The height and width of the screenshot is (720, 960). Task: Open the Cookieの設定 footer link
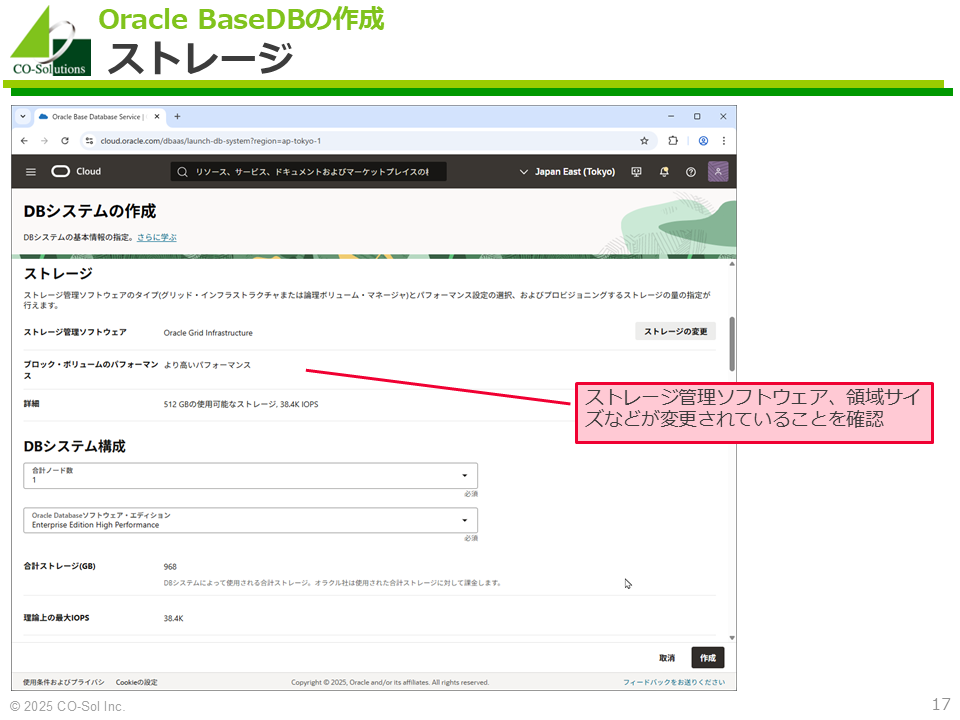(x=137, y=682)
